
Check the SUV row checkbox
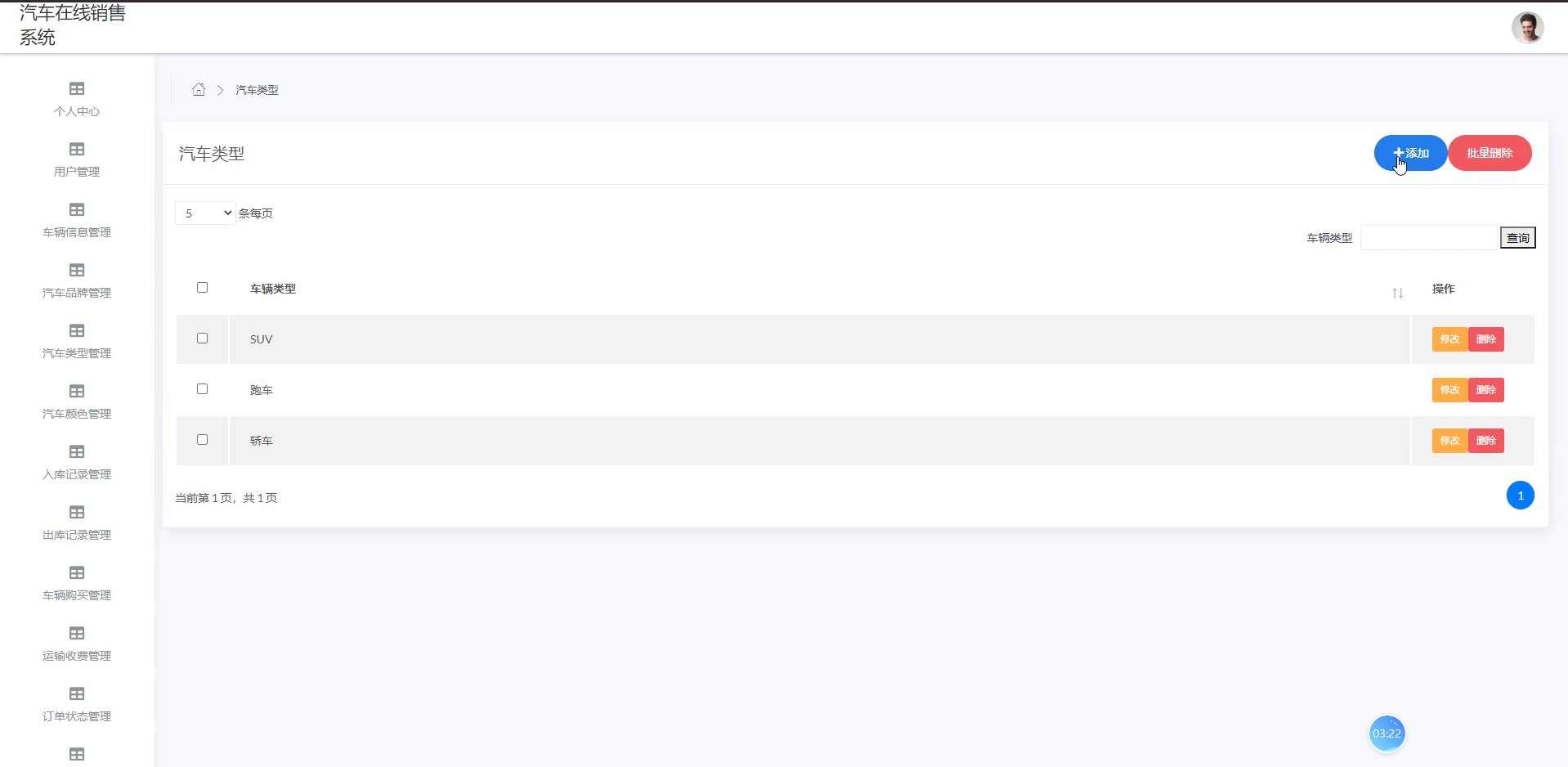(x=202, y=338)
